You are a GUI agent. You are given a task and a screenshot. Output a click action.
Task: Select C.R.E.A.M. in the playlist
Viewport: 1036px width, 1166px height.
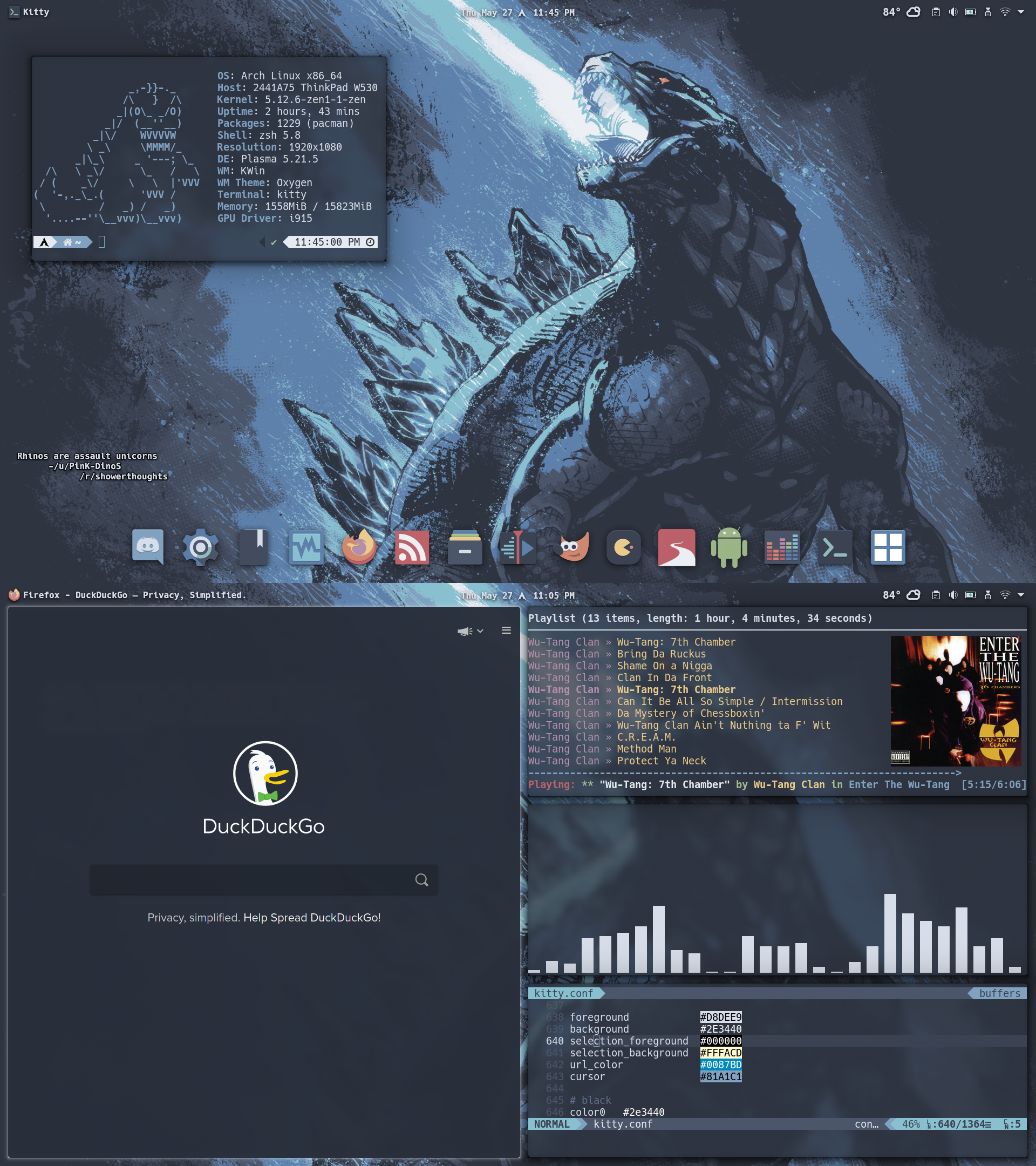pos(645,737)
